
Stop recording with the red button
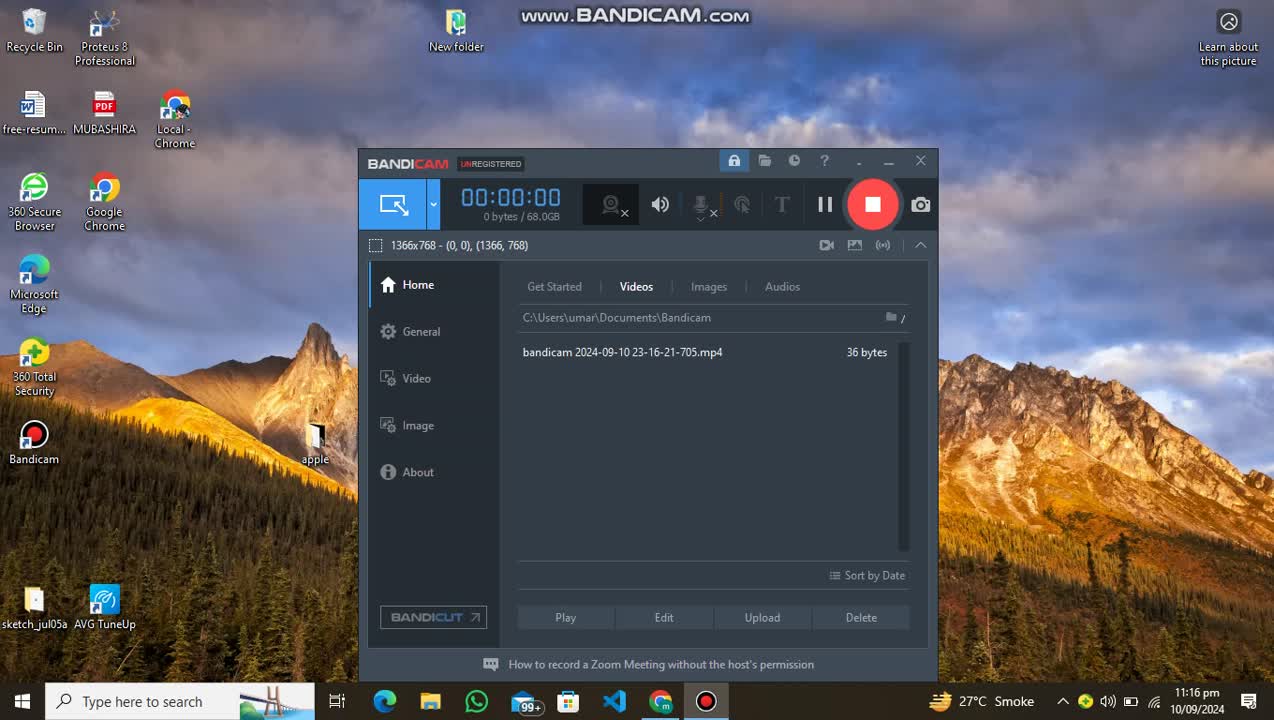tap(873, 204)
